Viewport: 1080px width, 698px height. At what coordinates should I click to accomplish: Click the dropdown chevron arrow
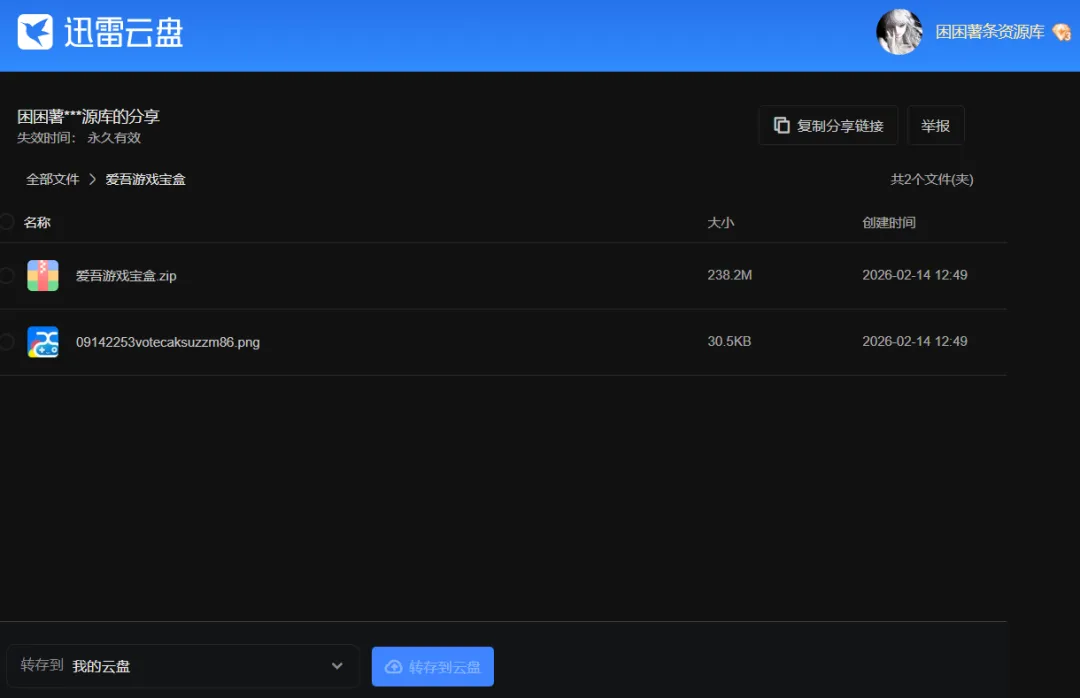click(337, 666)
